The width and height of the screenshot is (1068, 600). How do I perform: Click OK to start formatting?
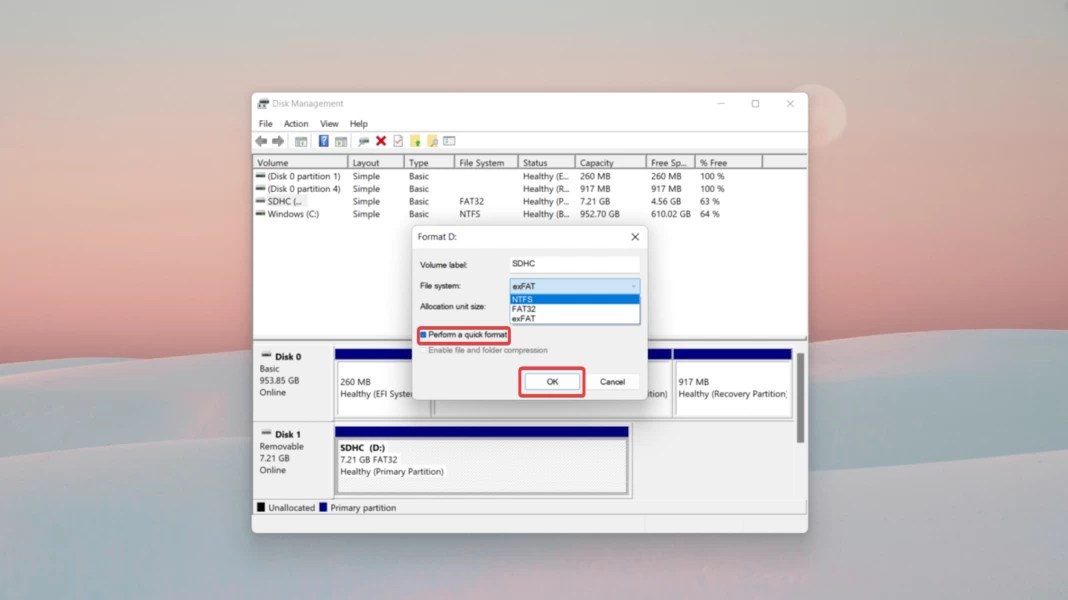[551, 381]
